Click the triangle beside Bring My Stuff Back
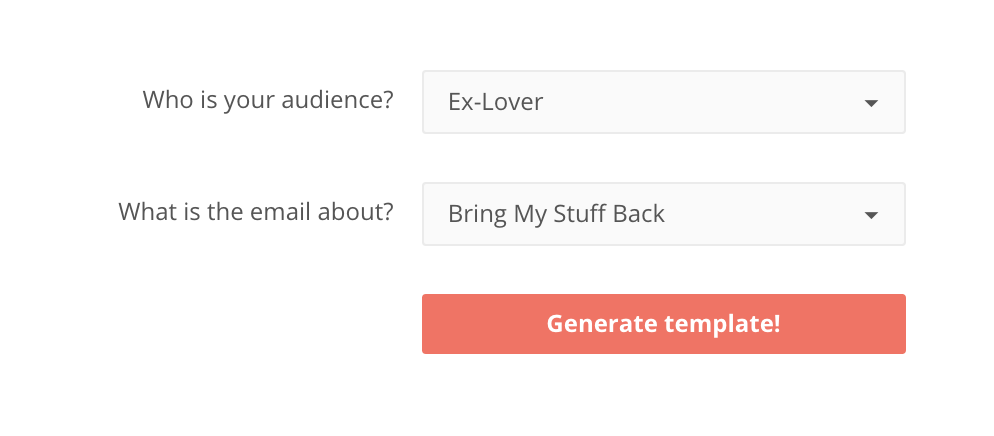Image resolution: width=994 pixels, height=436 pixels. [x=871, y=215]
